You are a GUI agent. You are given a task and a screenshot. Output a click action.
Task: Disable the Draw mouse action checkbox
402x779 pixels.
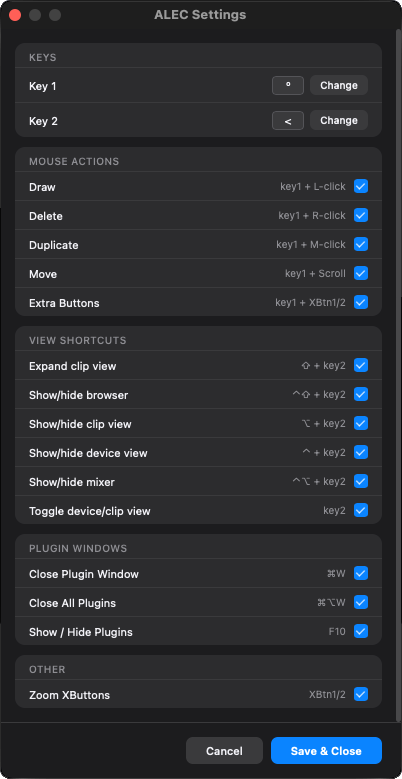tap(361, 187)
